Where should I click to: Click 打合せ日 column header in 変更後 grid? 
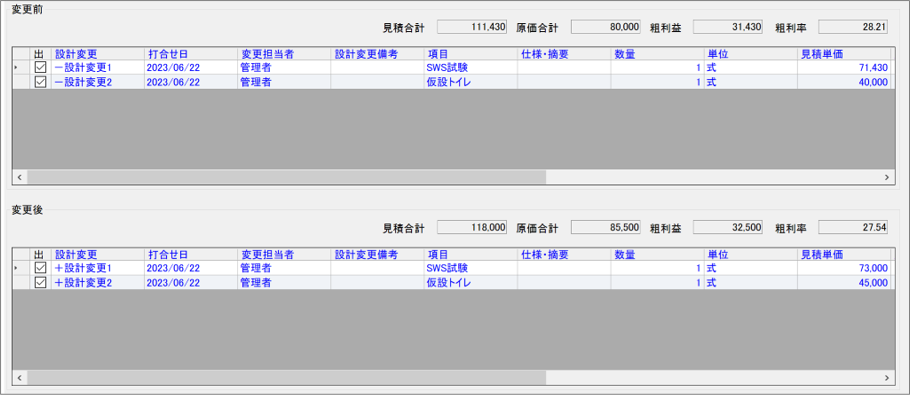tap(190, 255)
